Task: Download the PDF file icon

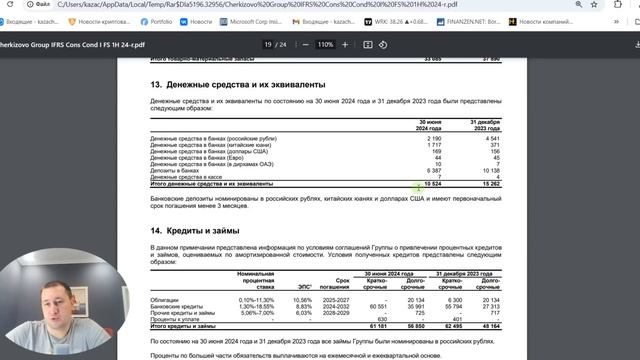Action: click(x=637, y=44)
